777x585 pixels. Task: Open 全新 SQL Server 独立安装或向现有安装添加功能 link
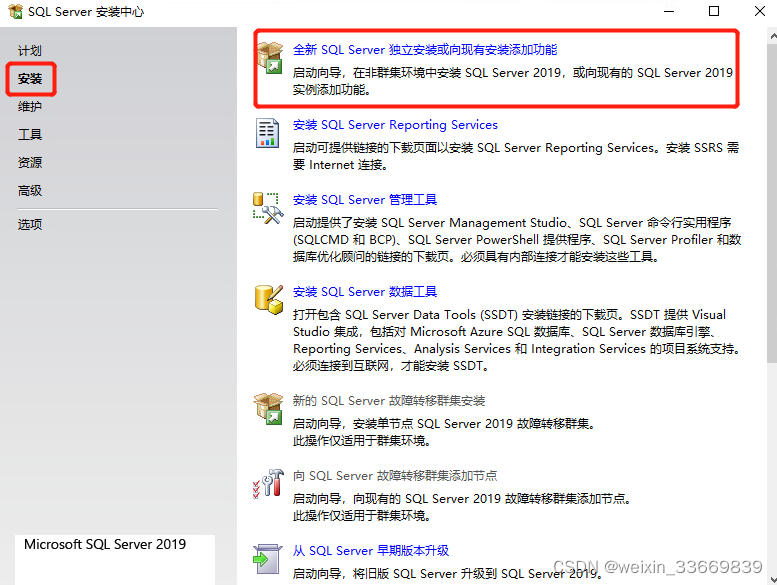point(425,50)
